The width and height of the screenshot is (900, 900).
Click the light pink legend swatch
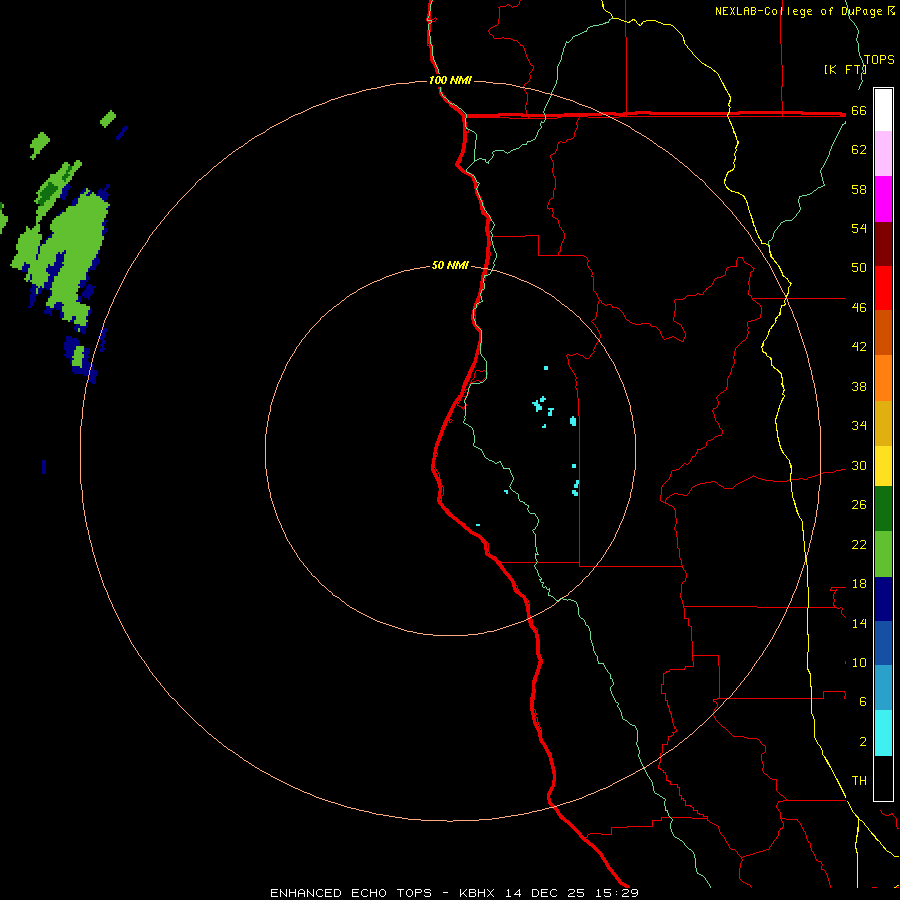pyautogui.click(x=883, y=153)
